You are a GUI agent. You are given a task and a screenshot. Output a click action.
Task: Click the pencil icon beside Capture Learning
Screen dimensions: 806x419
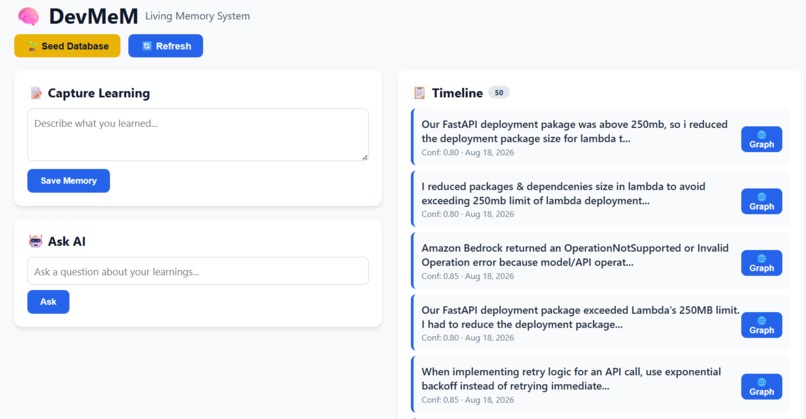coord(36,93)
